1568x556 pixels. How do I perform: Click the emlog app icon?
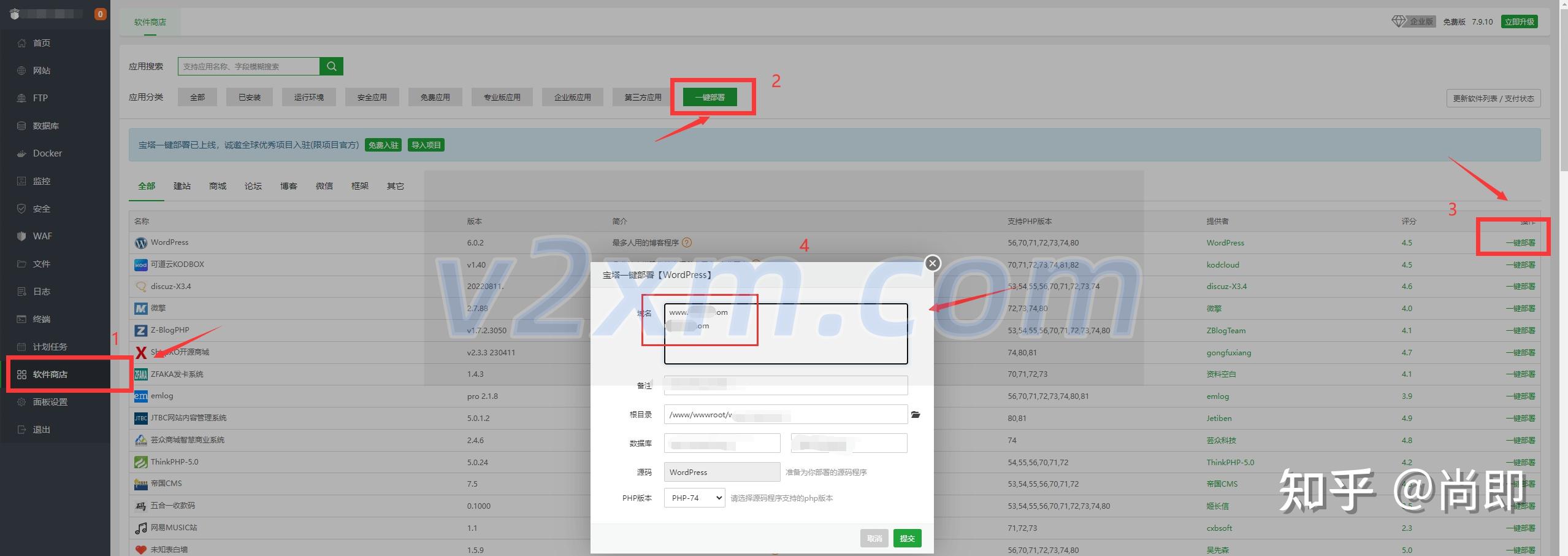click(x=141, y=396)
